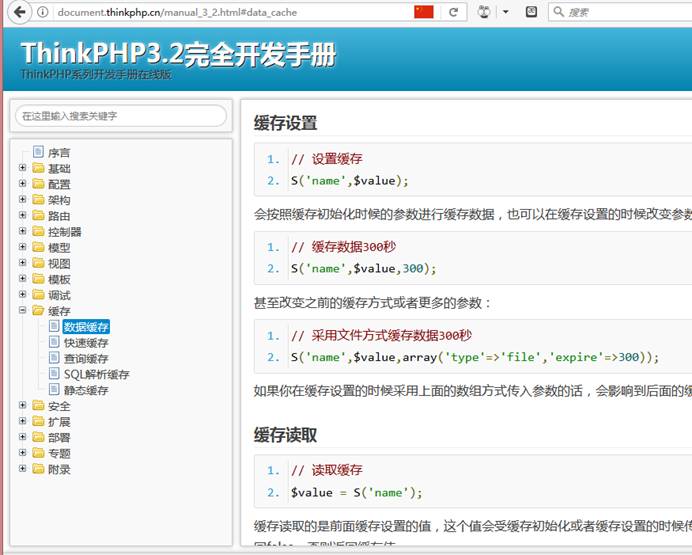
Task: Click the 控制器 folder label
Action: pyautogui.click(x=65, y=232)
